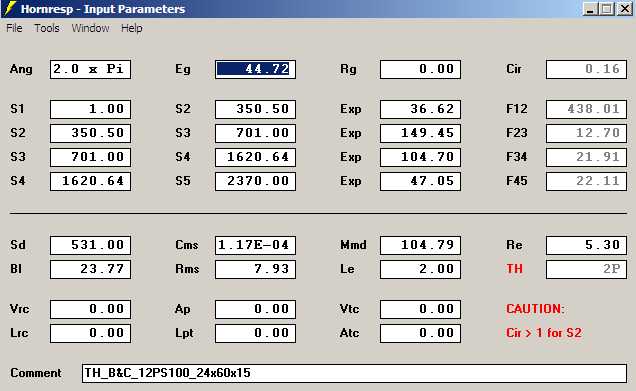Image resolution: width=636 pixels, height=391 pixels.
Task: Click the S5 label
Action: (x=183, y=180)
